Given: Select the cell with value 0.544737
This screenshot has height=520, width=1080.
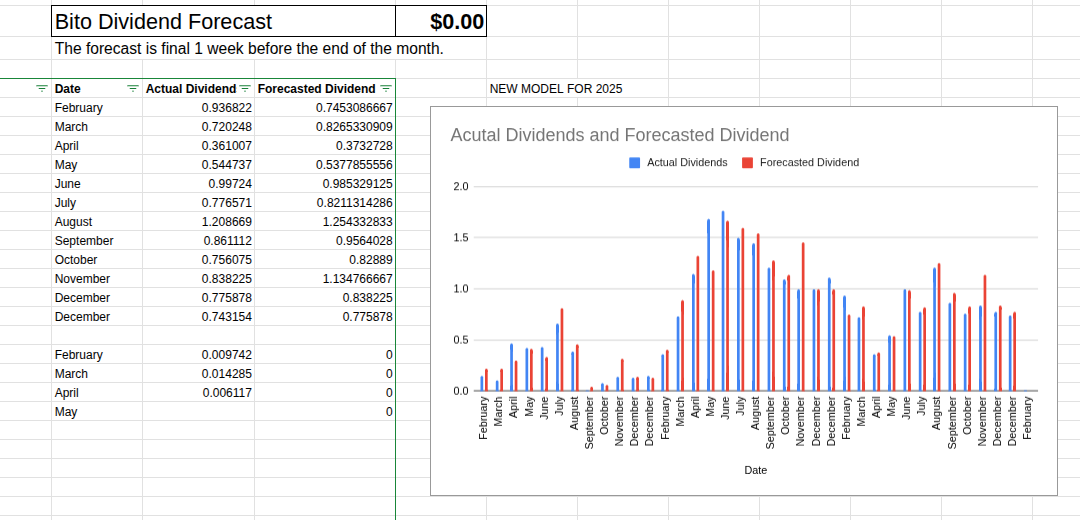Looking at the screenshot, I should [x=198, y=165].
